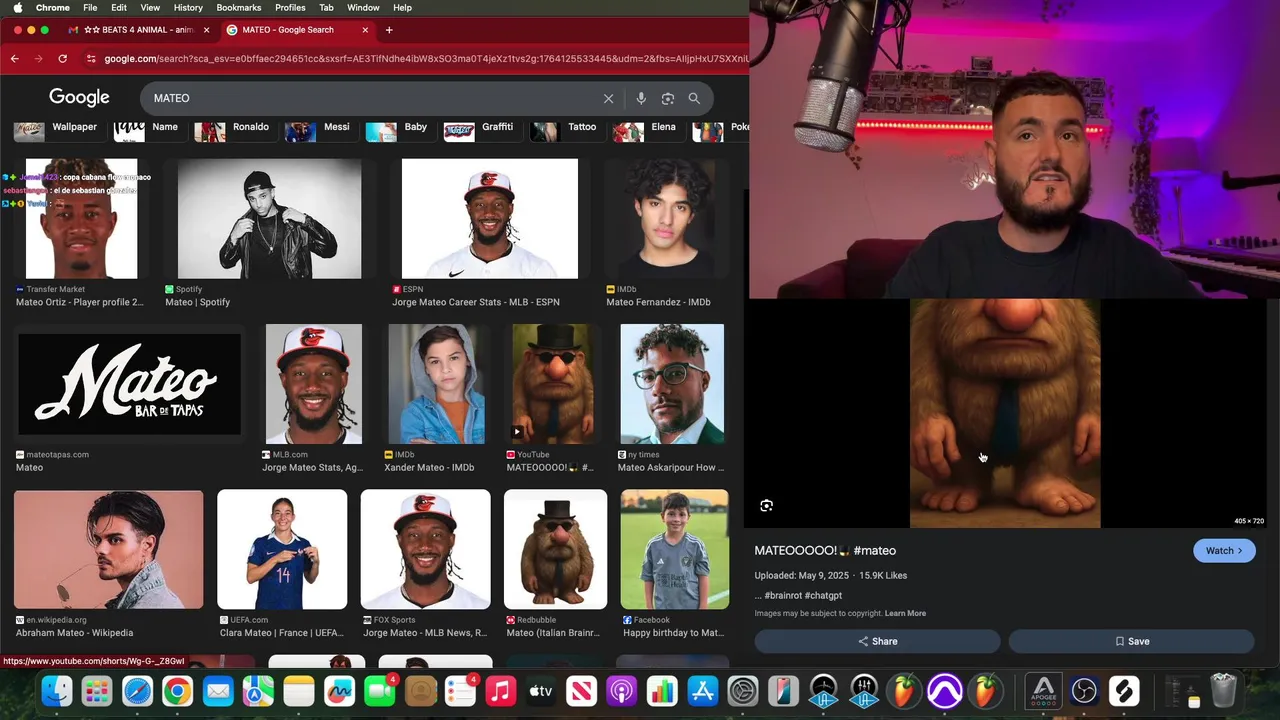Image resolution: width=1280 pixels, height=720 pixels.
Task: Open Launchpad from the dock
Action: 97,691
